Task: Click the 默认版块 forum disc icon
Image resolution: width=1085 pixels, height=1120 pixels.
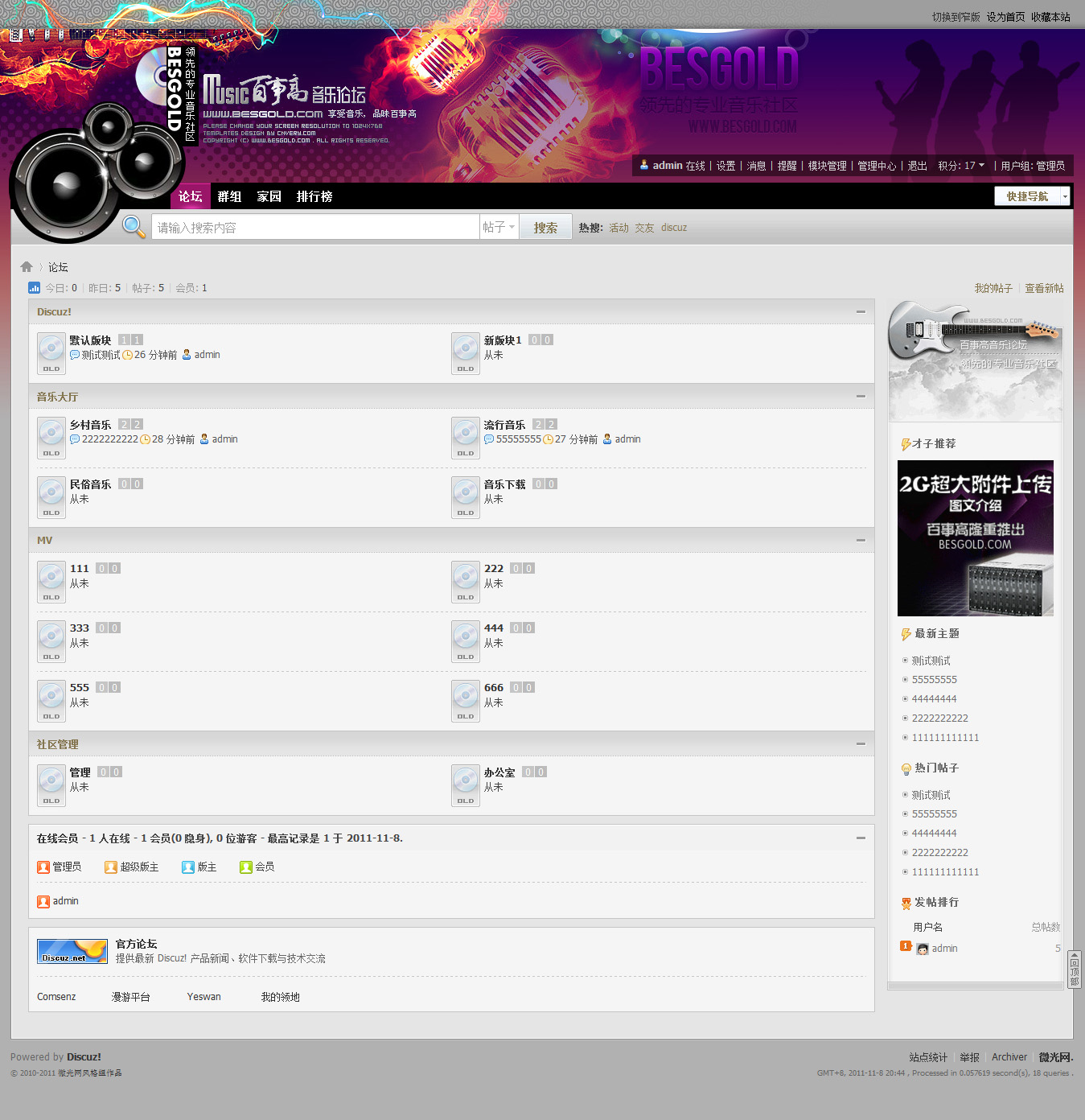Action: tap(51, 353)
